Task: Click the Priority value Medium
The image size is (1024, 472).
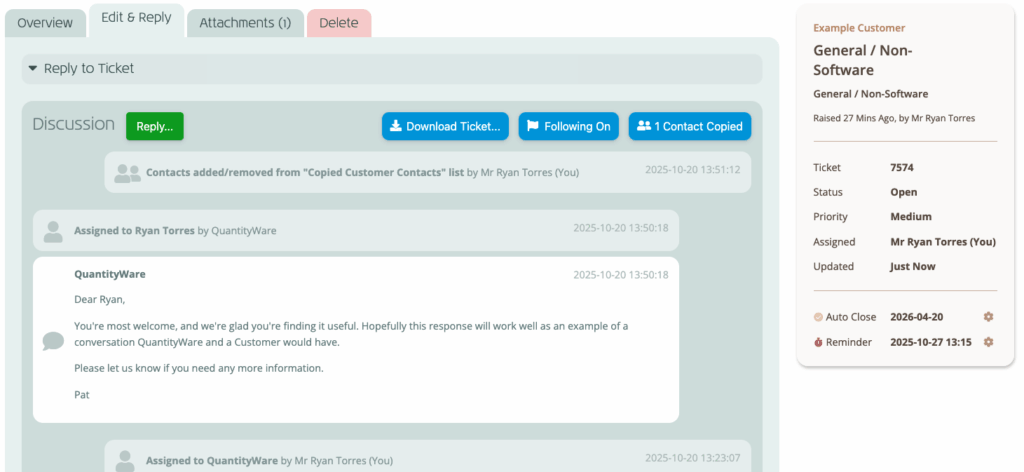Action: 910,217
